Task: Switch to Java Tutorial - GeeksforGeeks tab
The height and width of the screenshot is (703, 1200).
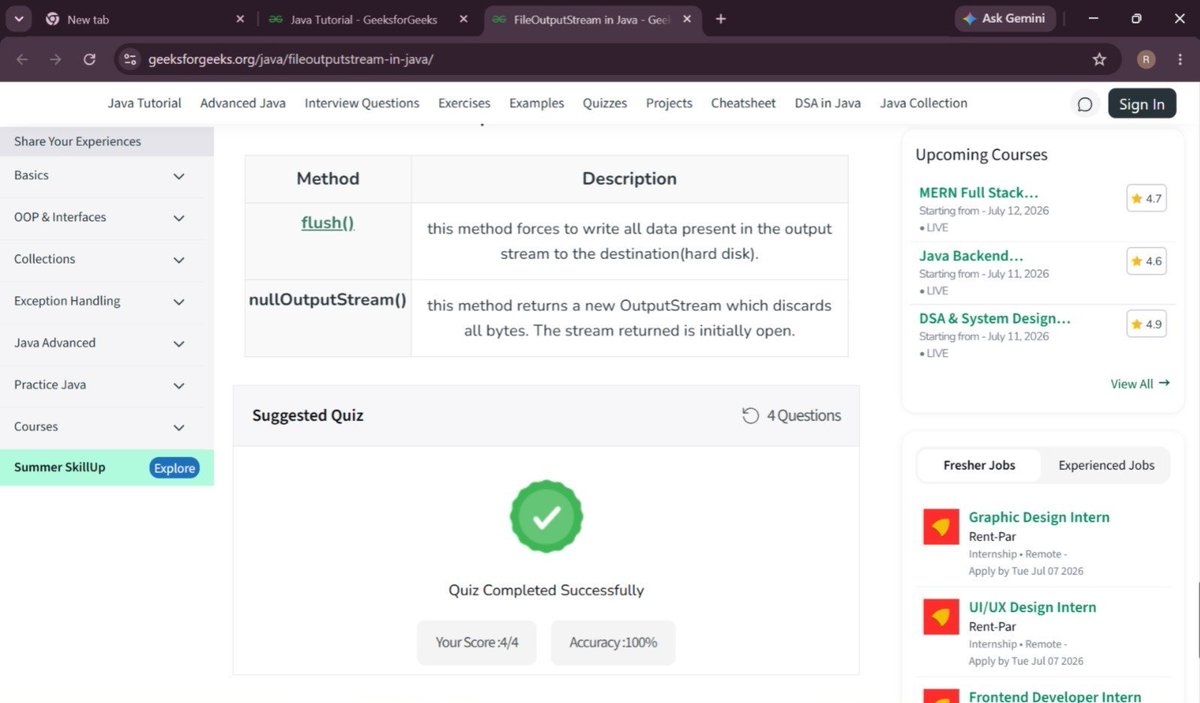Action: click(368, 19)
